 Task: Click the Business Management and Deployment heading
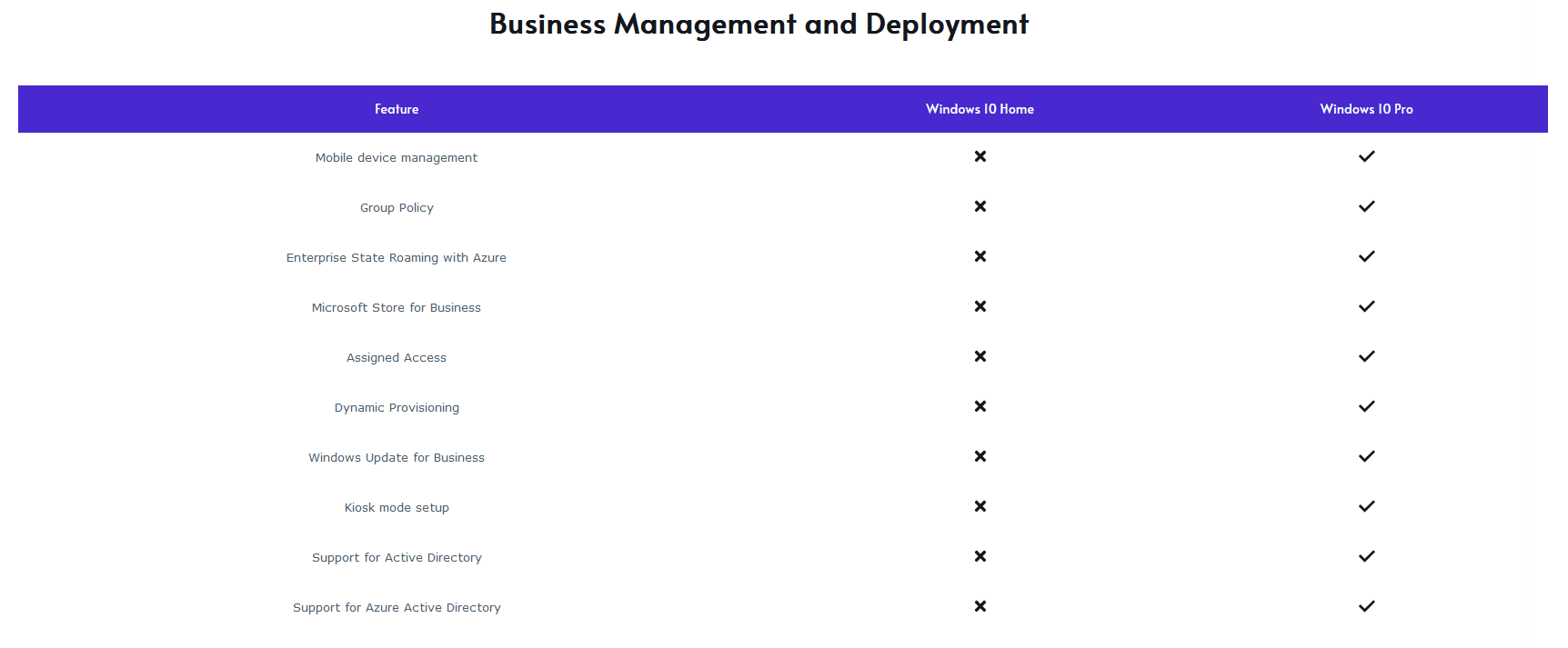759,25
